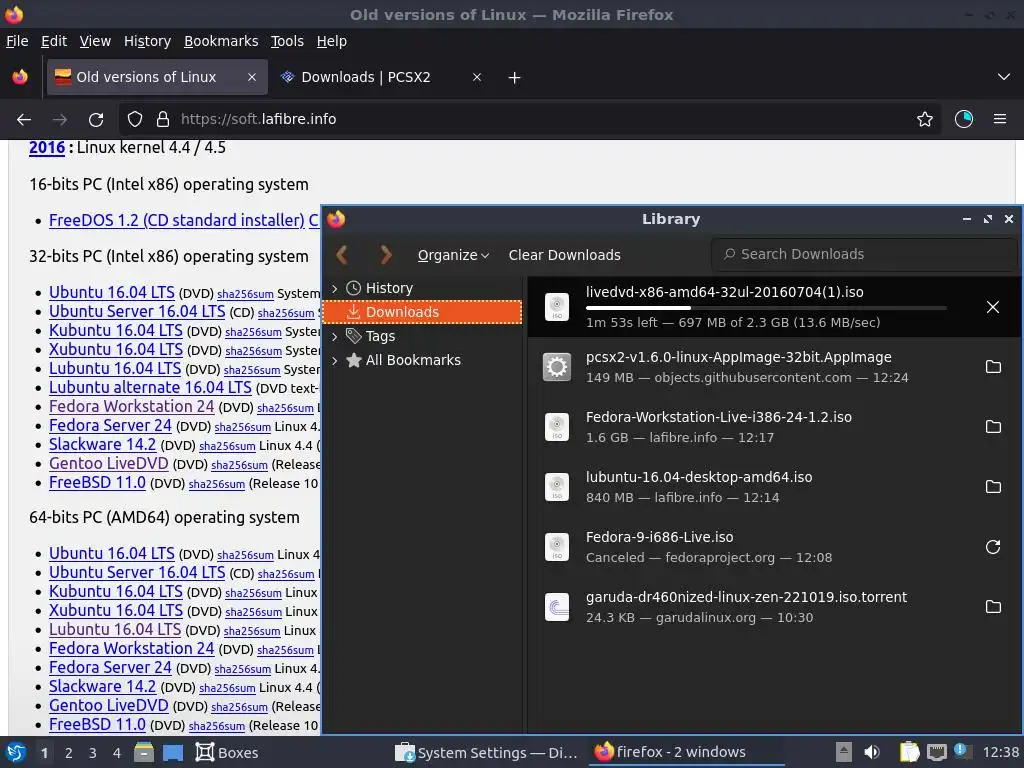The image size is (1024, 768).
Task: Click the livedvd download progress bar
Action: point(766,308)
